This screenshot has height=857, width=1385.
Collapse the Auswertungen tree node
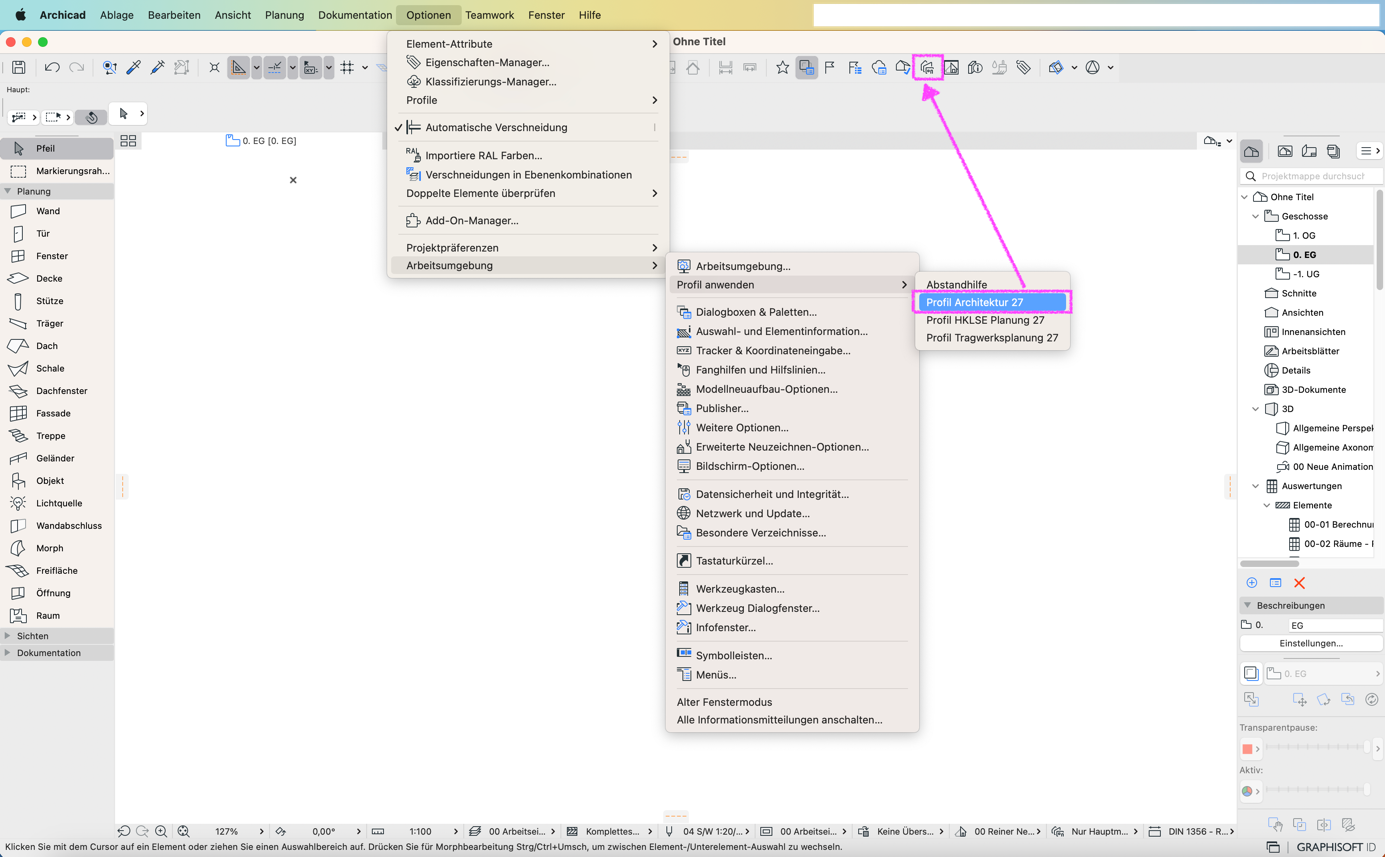click(1256, 486)
